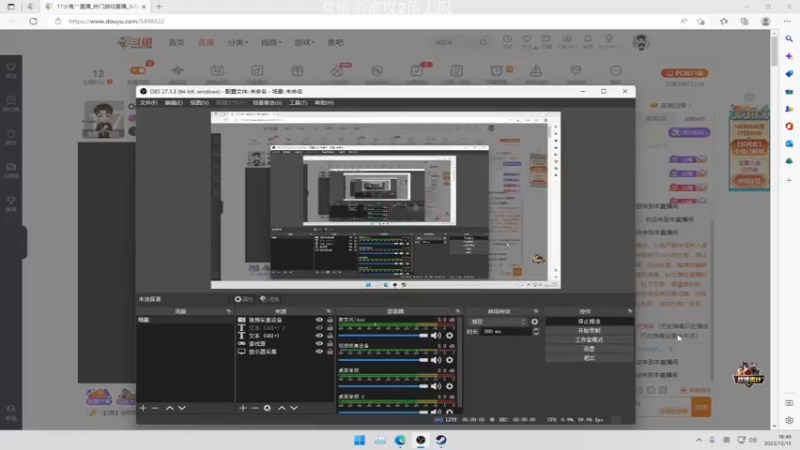Remove selected source with minus icon
The width and height of the screenshot is (800, 450).
[255, 408]
